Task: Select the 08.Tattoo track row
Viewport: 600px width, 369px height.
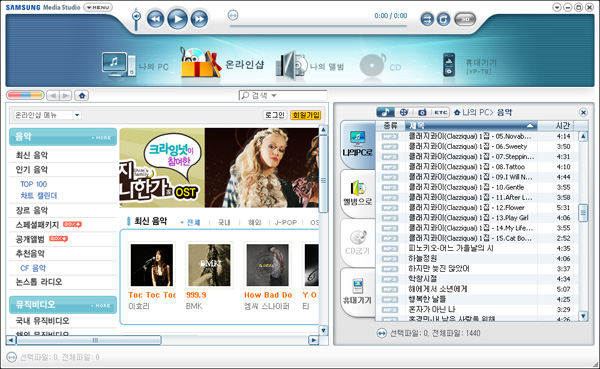Action: pos(477,167)
